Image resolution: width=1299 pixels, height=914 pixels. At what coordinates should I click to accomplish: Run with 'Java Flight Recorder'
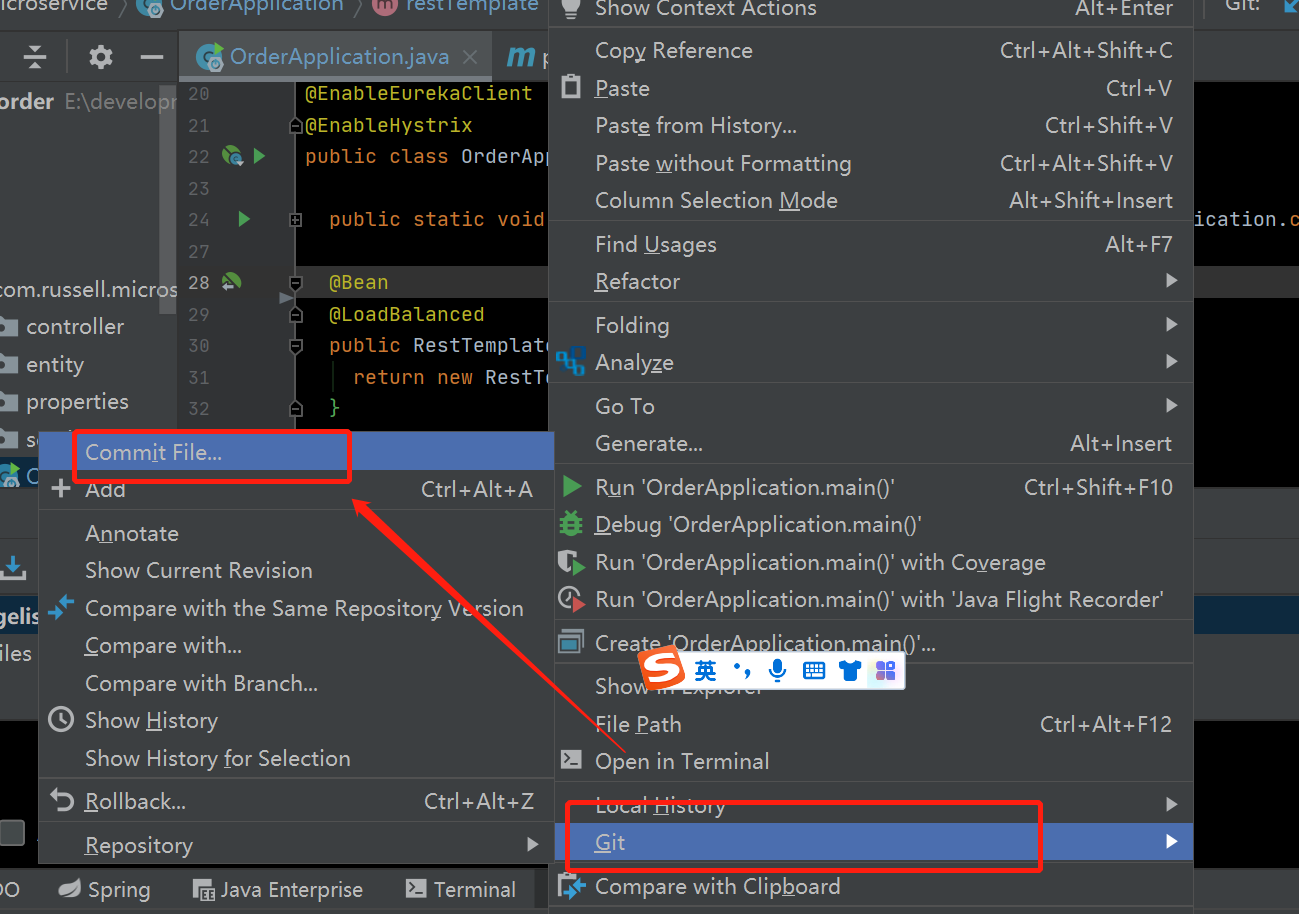tap(874, 599)
